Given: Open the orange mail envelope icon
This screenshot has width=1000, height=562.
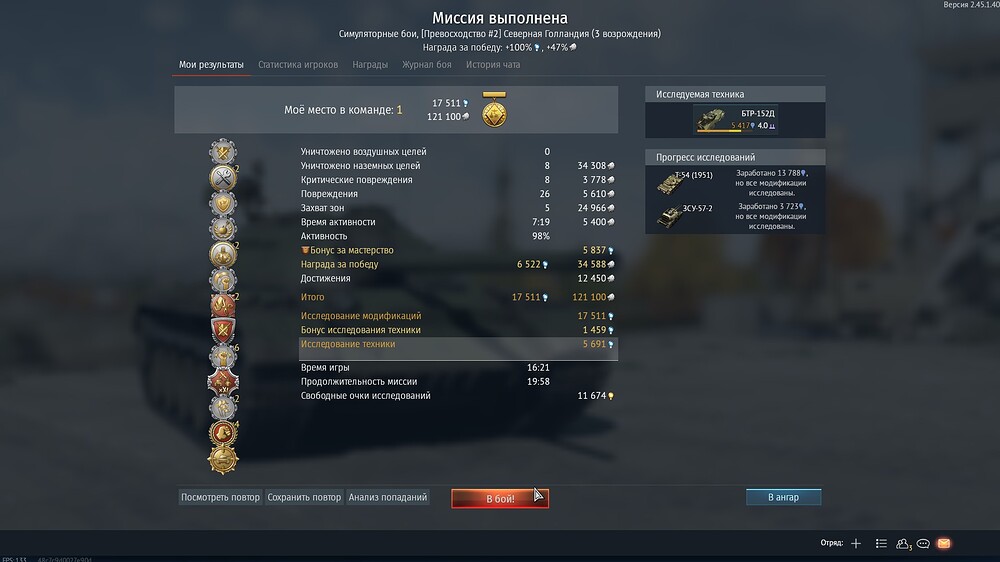Looking at the screenshot, I should point(944,544).
